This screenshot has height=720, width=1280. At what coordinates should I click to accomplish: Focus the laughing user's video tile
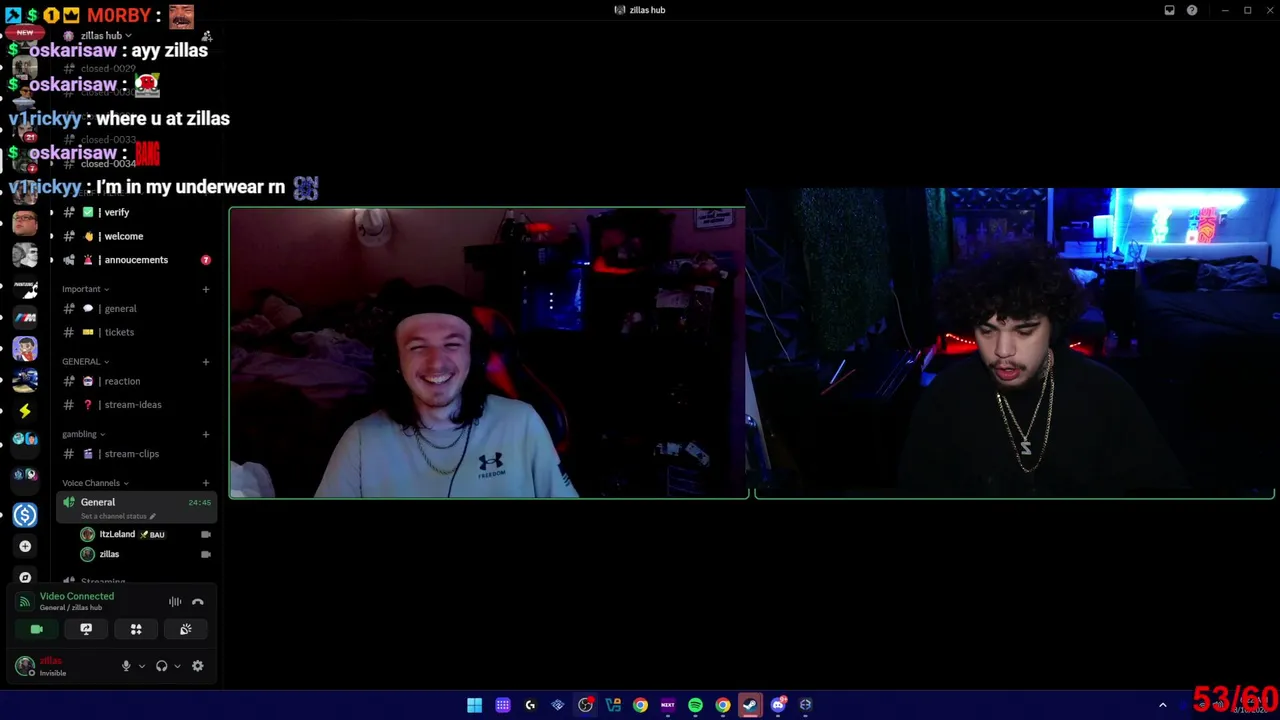click(x=489, y=352)
